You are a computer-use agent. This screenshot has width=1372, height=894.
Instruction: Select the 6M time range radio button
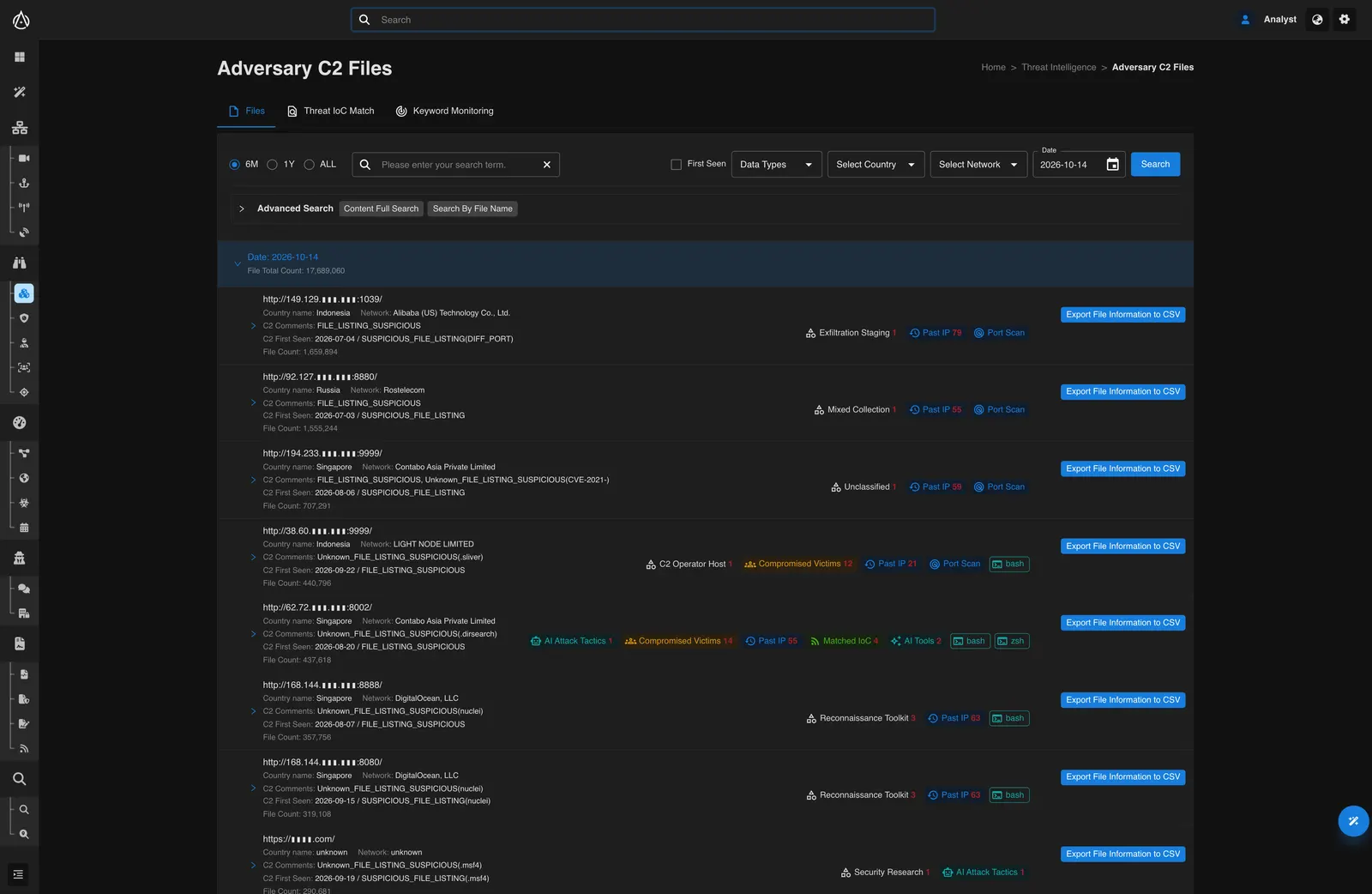click(x=234, y=165)
